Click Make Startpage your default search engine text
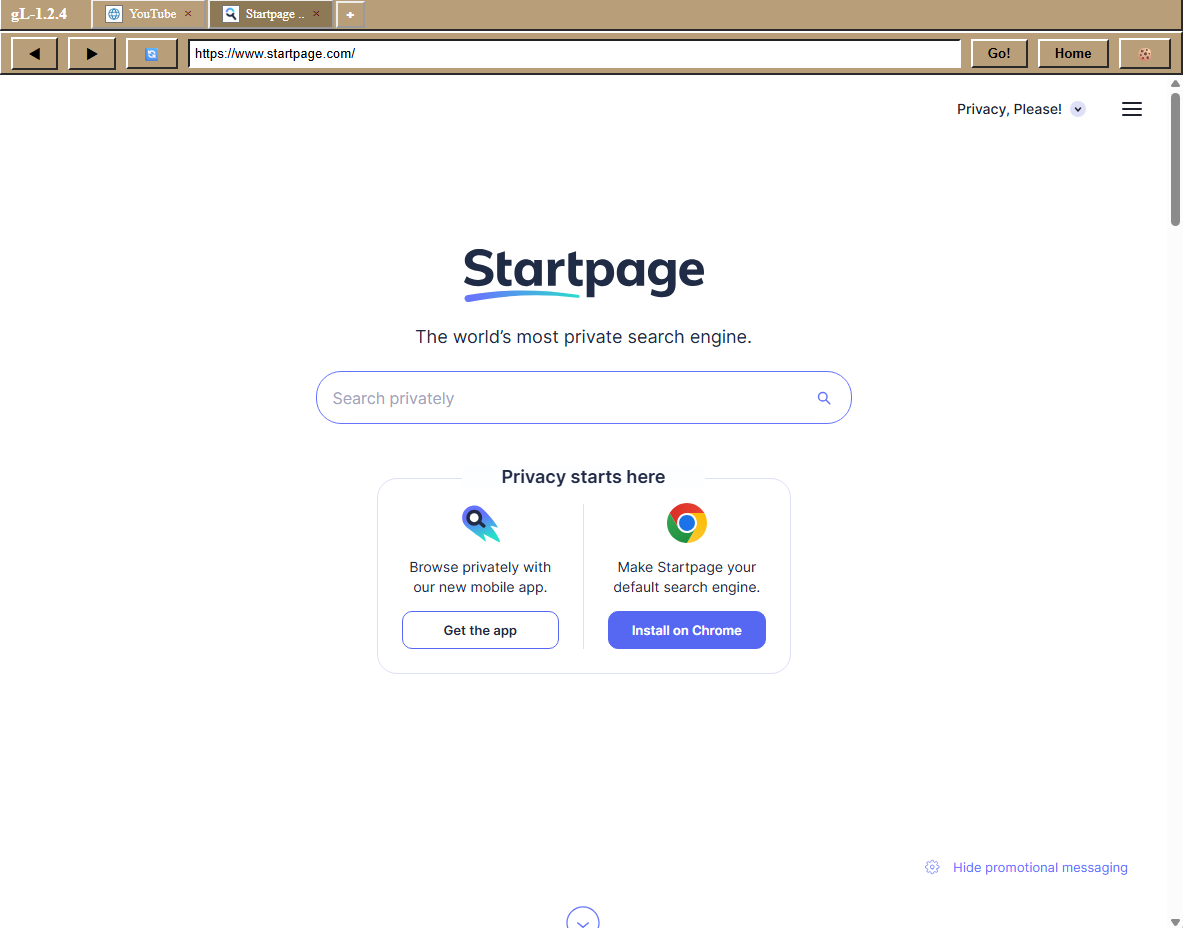 (x=687, y=577)
